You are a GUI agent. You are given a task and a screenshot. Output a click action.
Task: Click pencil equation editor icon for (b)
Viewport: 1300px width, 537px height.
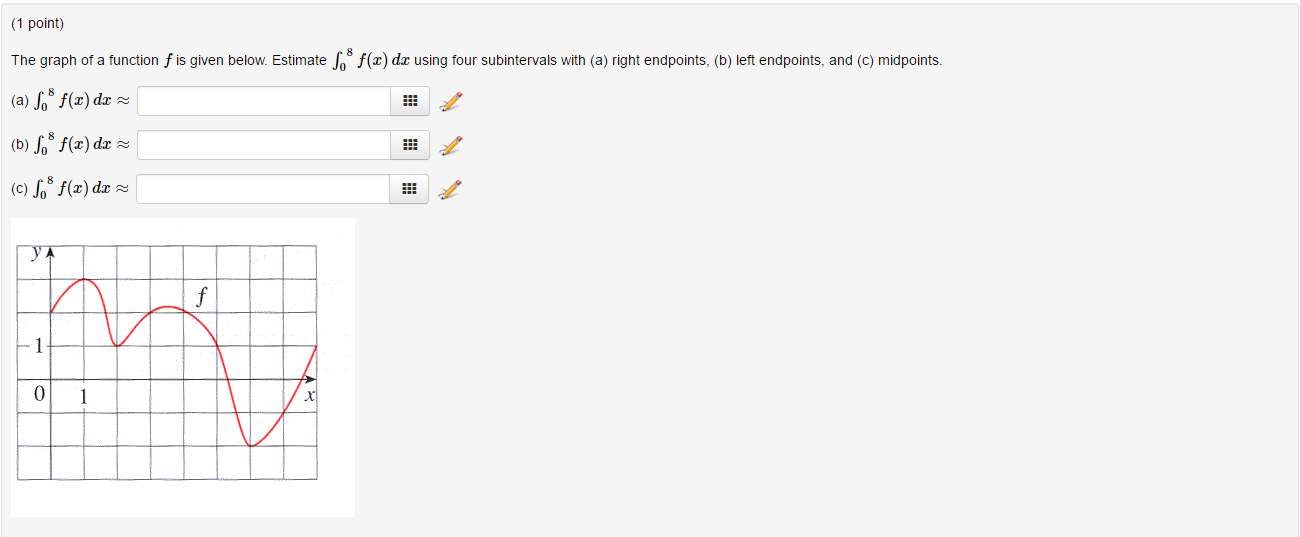[451, 145]
